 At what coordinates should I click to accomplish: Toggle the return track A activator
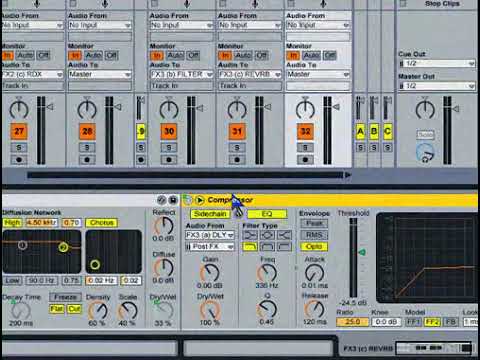click(360, 131)
